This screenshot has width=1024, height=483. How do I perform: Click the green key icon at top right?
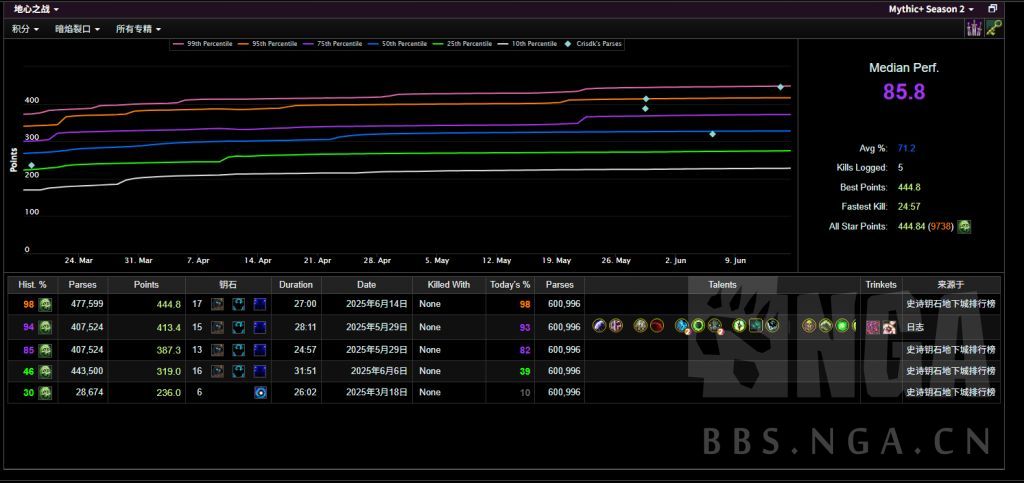(x=993, y=29)
